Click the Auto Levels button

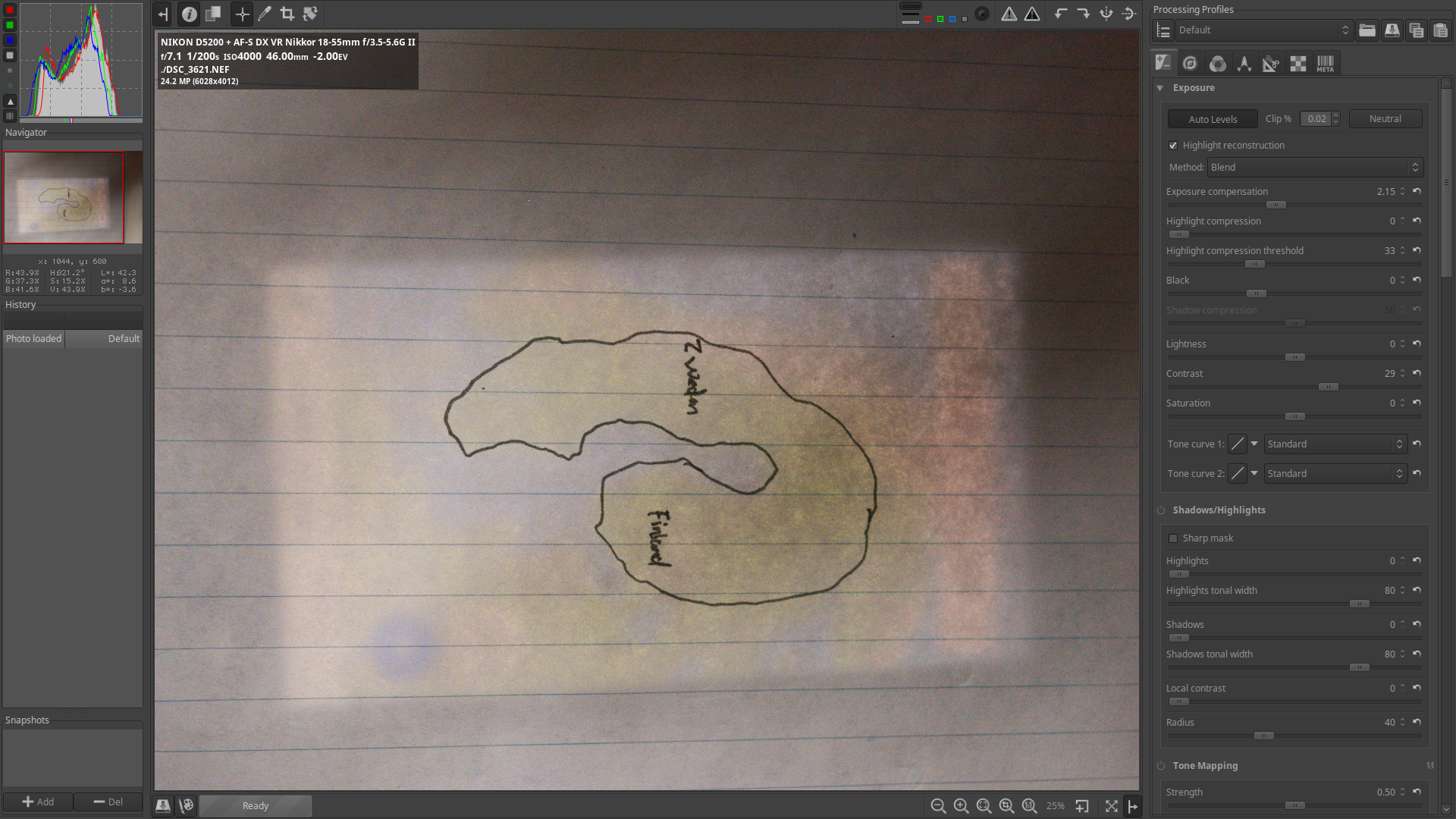[x=1212, y=119]
